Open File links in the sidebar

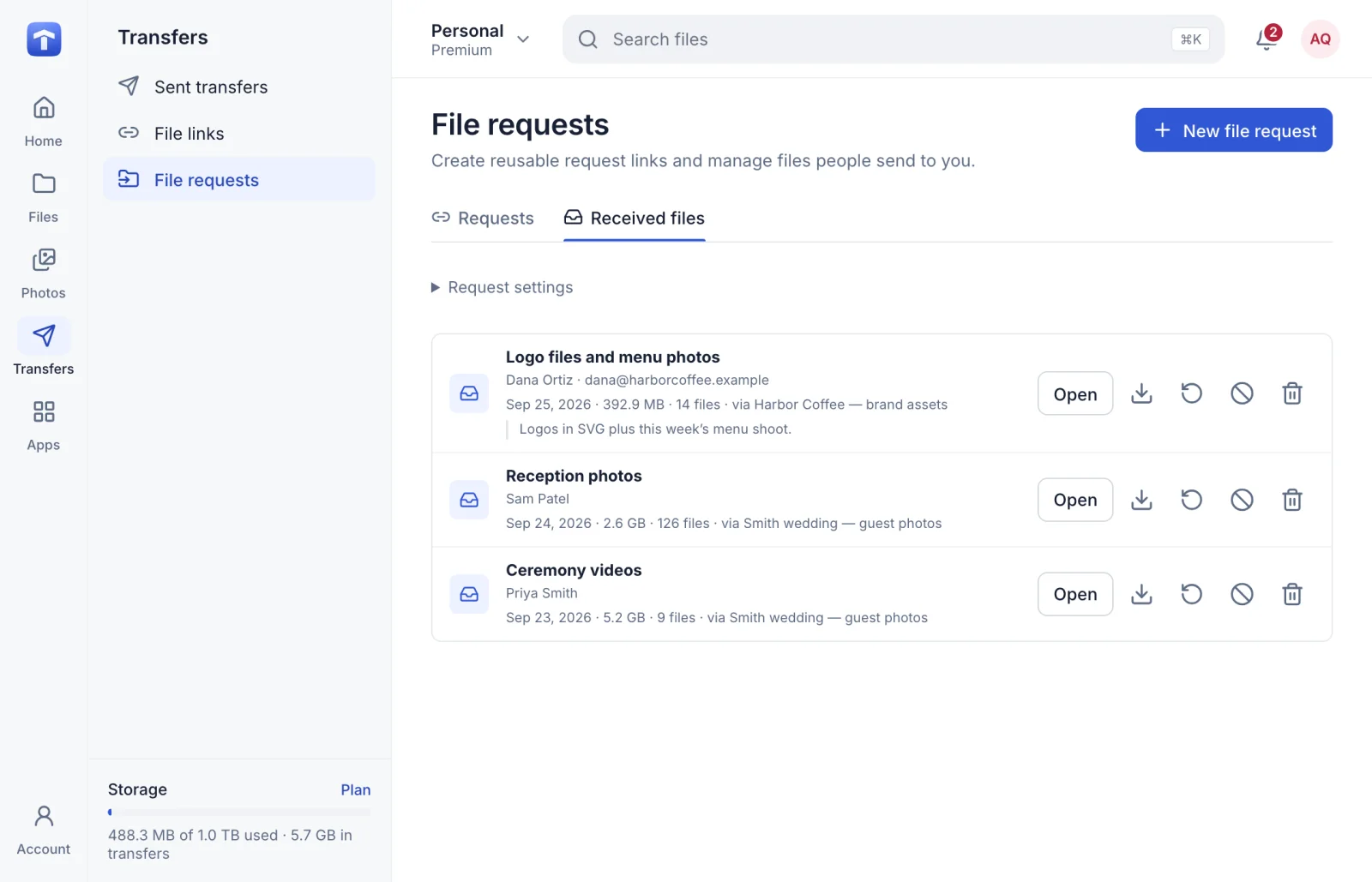pos(239,133)
